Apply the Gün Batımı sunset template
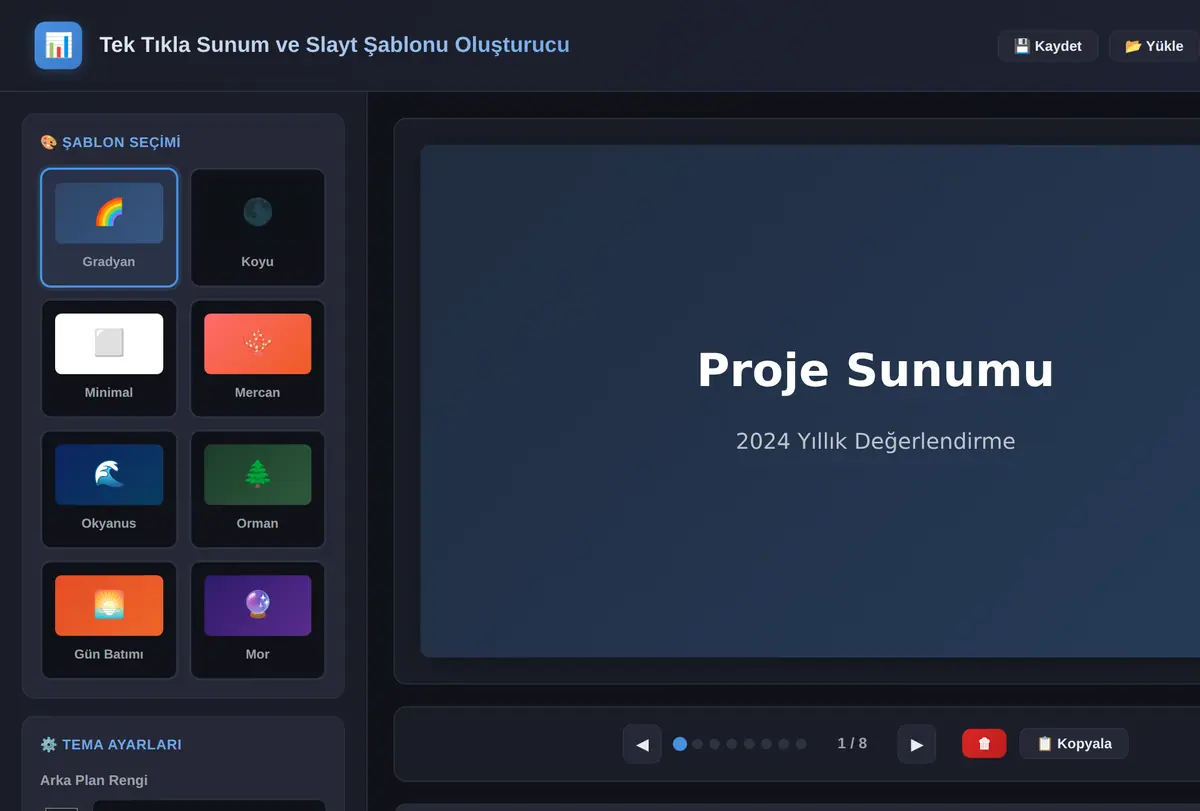Screen dimensions: 1200x811 point(109,620)
